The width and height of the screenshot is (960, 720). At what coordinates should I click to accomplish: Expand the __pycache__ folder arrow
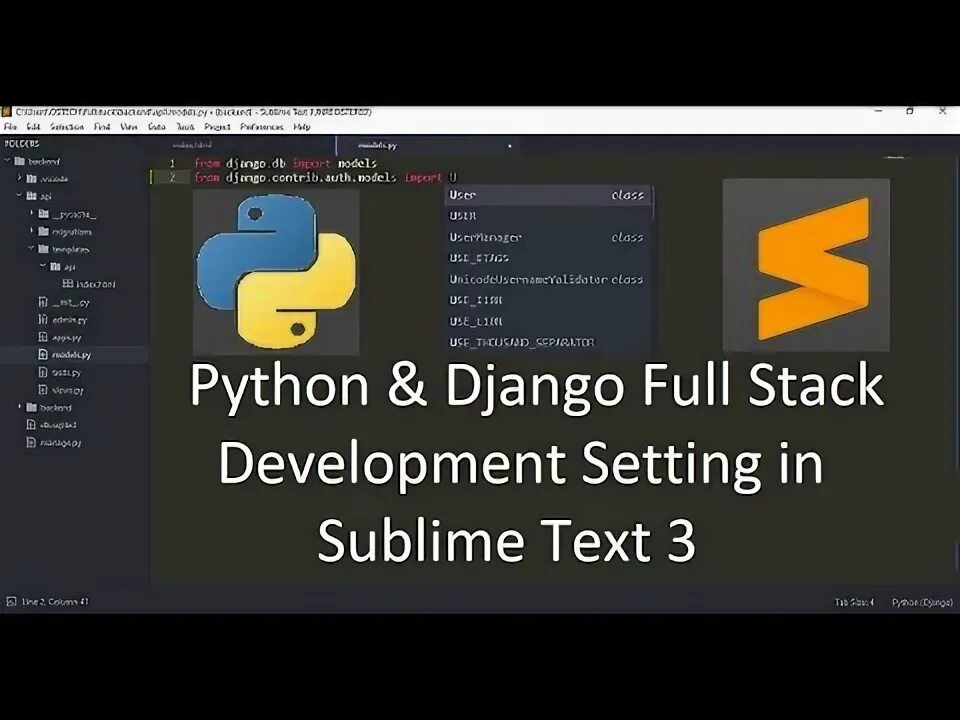click(x=32, y=214)
